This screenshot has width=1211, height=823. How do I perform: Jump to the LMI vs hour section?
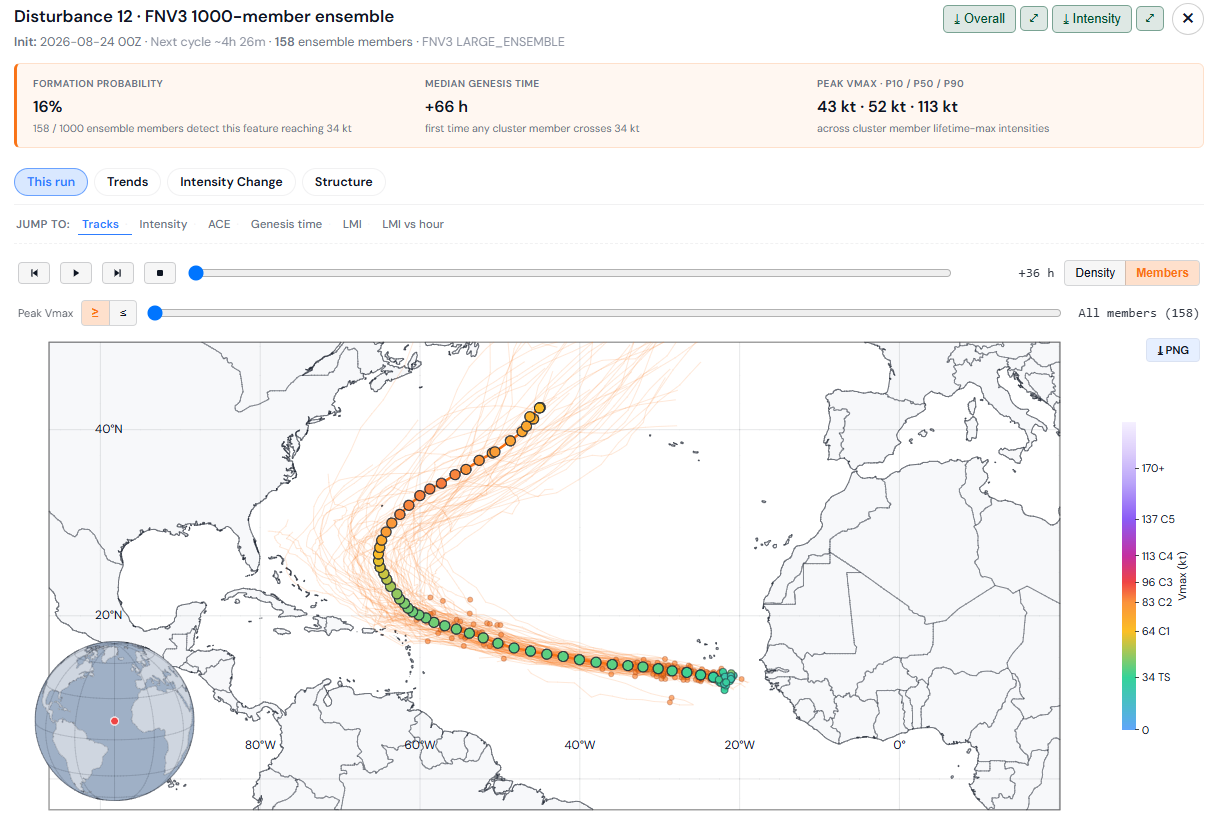pos(413,224)
